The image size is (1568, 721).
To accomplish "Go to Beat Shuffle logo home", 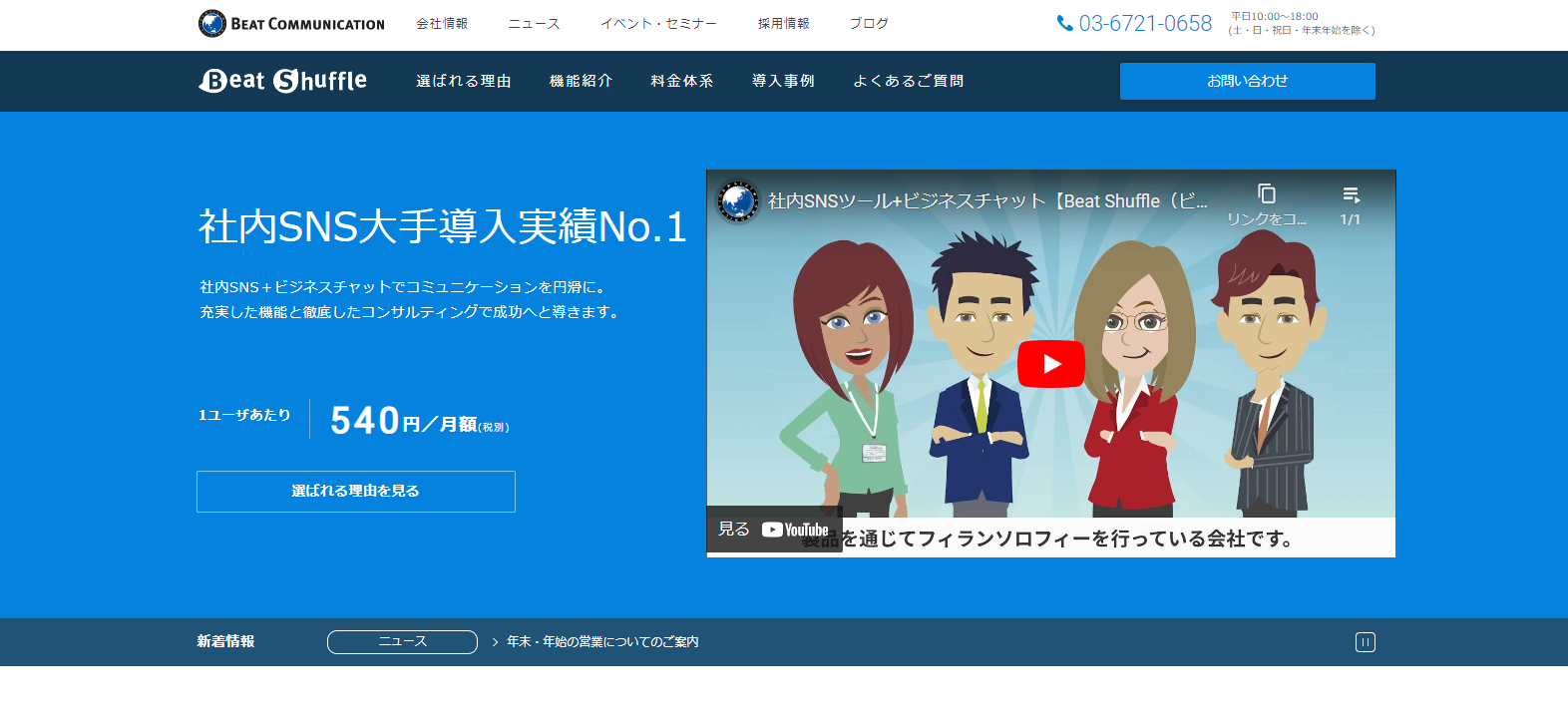I will pyautogui.click(x=283, y=81).
